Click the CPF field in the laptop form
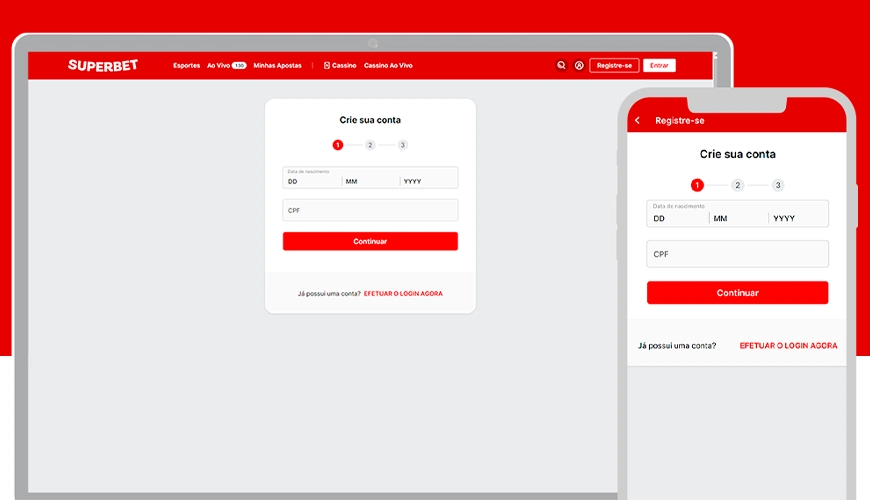 point(370,210)
